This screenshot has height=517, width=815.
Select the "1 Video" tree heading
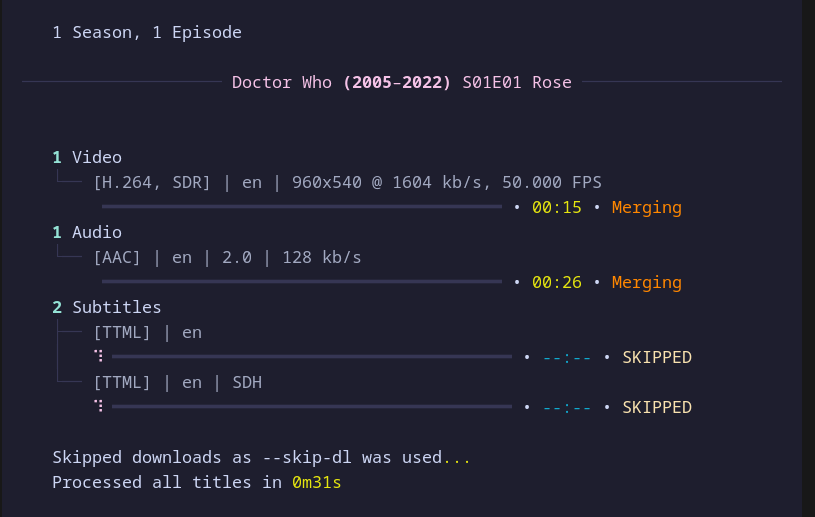click(87, 157)
